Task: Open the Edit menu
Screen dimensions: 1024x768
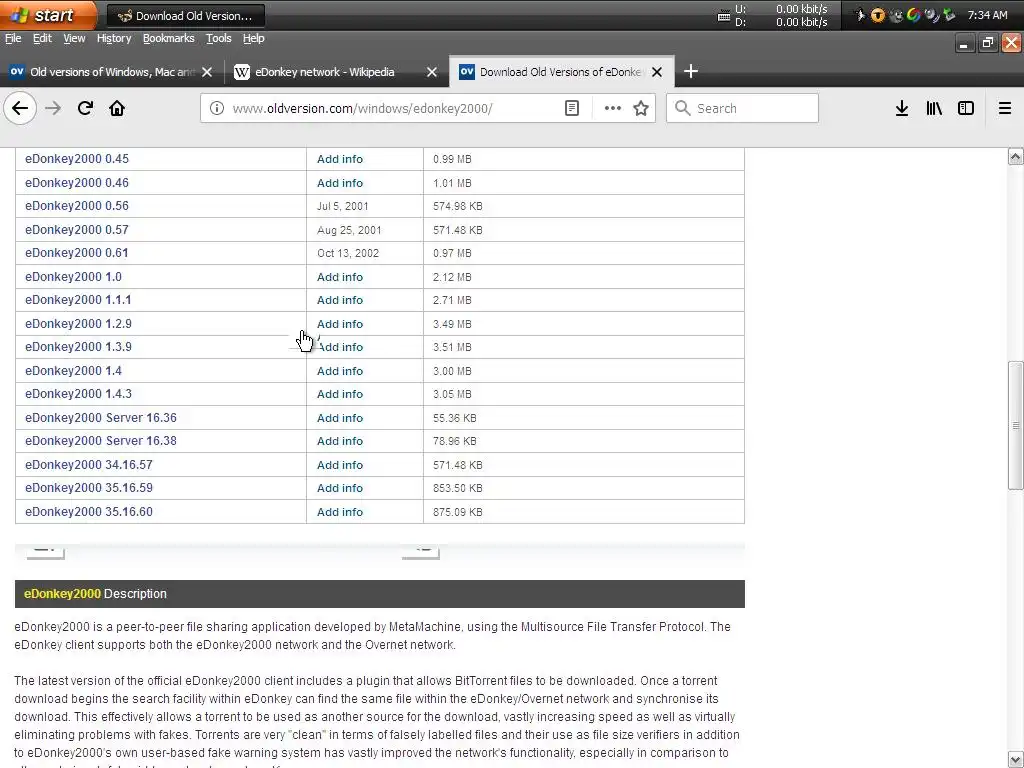Action: coord(42,39)
